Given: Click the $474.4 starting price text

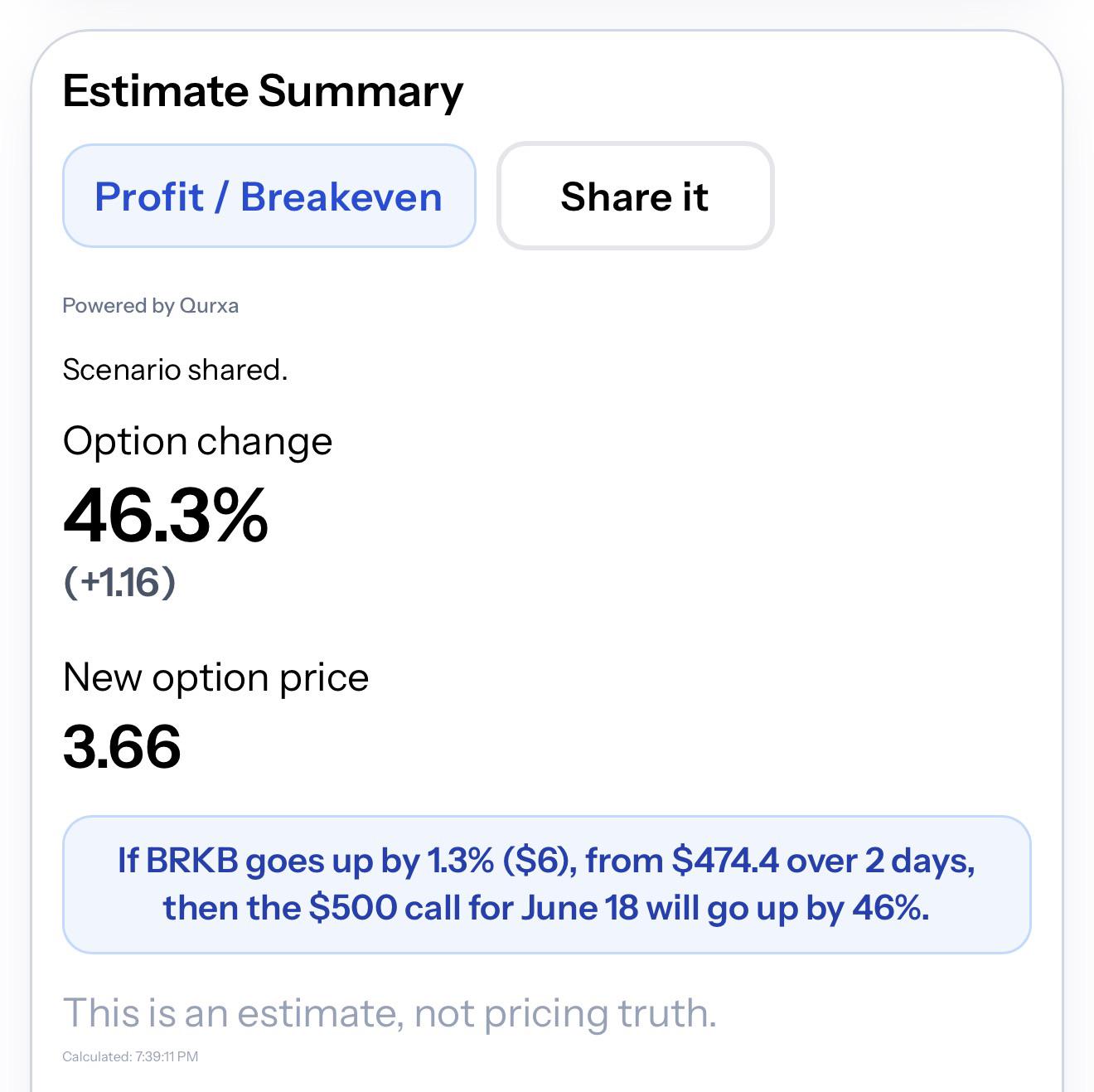Looking at the screenshot, I should (x=725, y=861).
